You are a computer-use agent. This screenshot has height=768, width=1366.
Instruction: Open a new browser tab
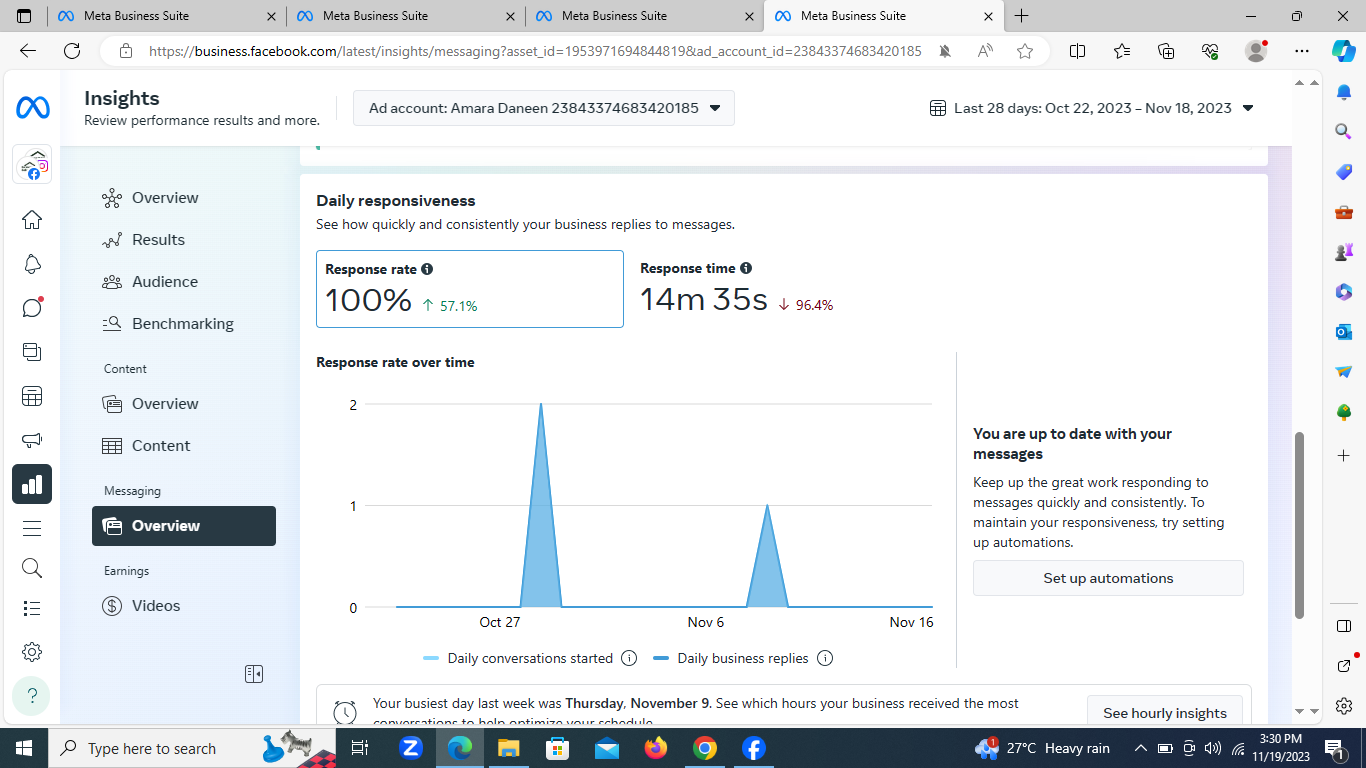click(x=1021, y=16)
